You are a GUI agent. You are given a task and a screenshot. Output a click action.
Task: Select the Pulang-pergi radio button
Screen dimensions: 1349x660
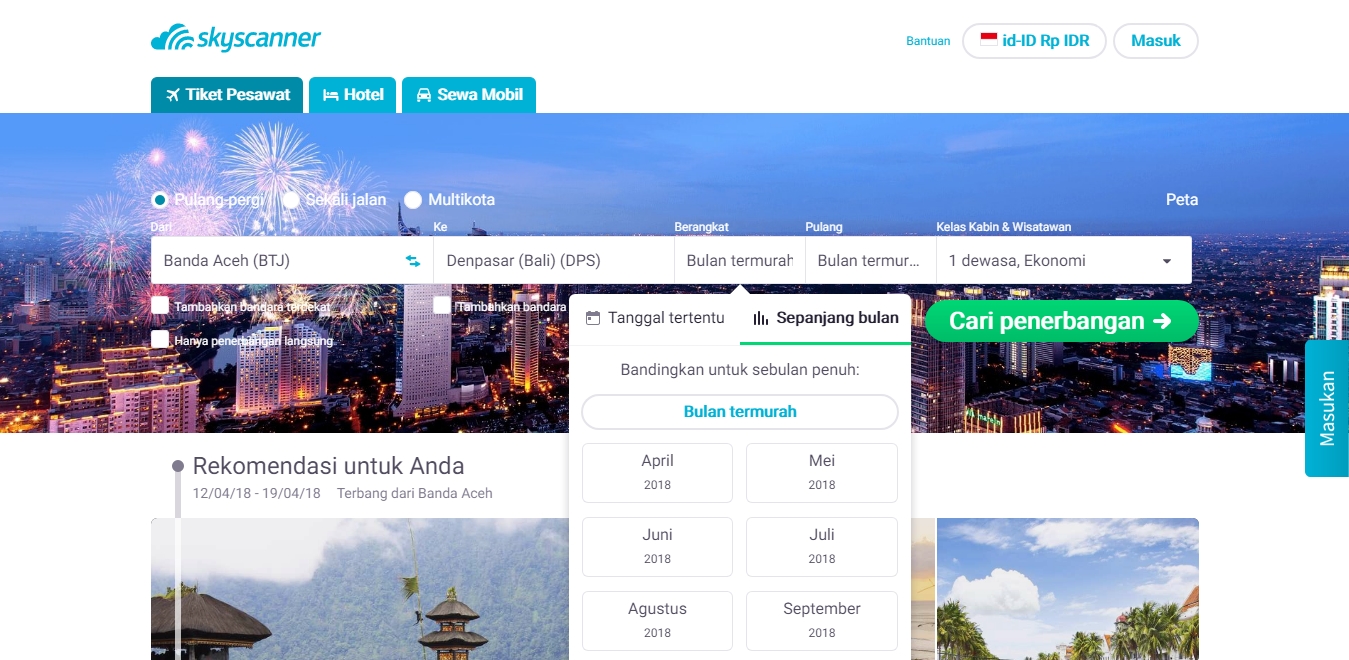[x=160, y=200]
